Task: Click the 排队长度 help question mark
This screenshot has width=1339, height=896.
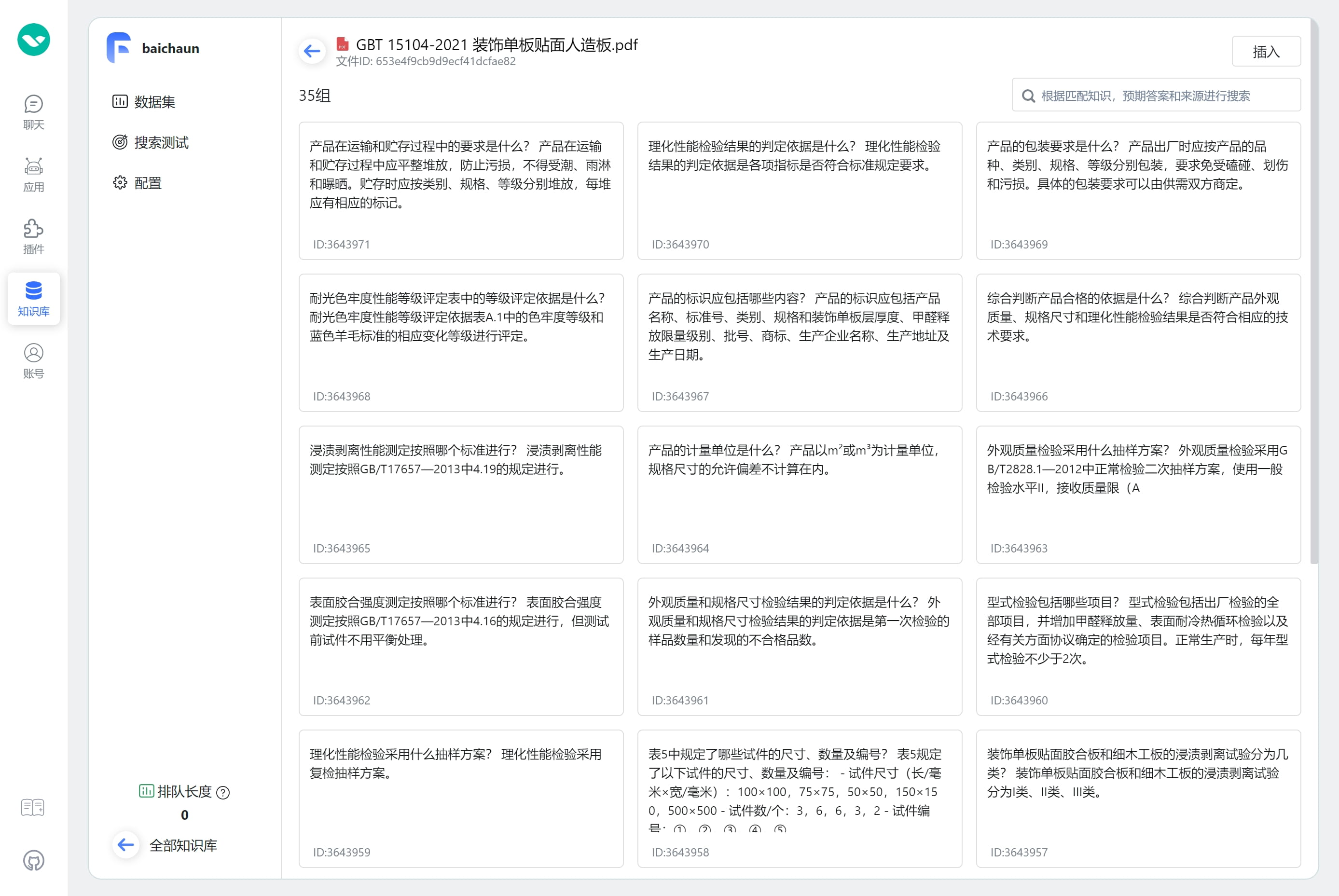Action: pyautogui.click(x=223, y=793)
